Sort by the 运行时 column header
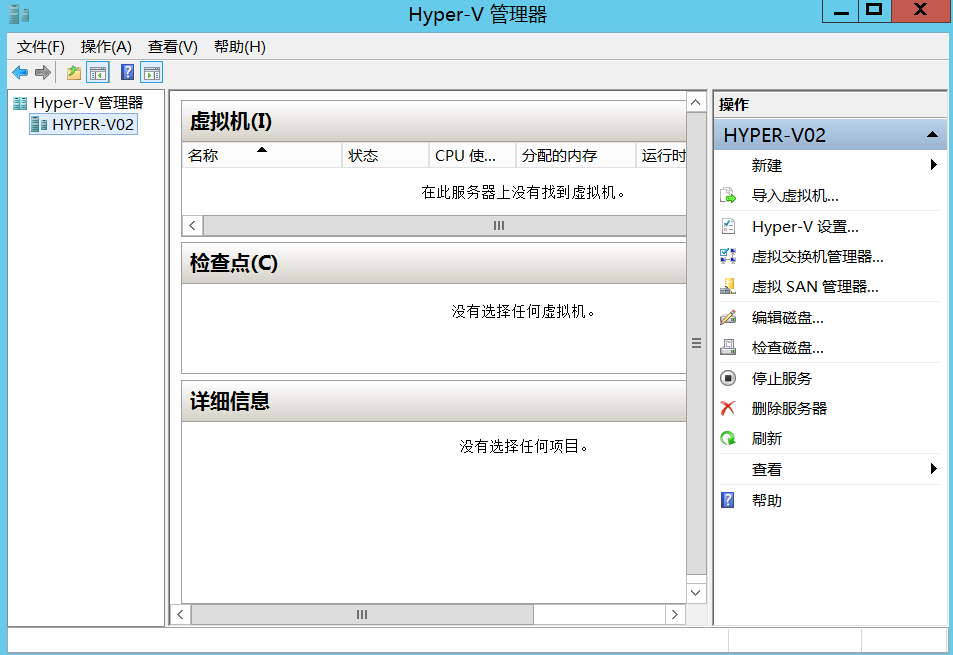Viewport: 953px width, 655px height. (x=661, y=156)
